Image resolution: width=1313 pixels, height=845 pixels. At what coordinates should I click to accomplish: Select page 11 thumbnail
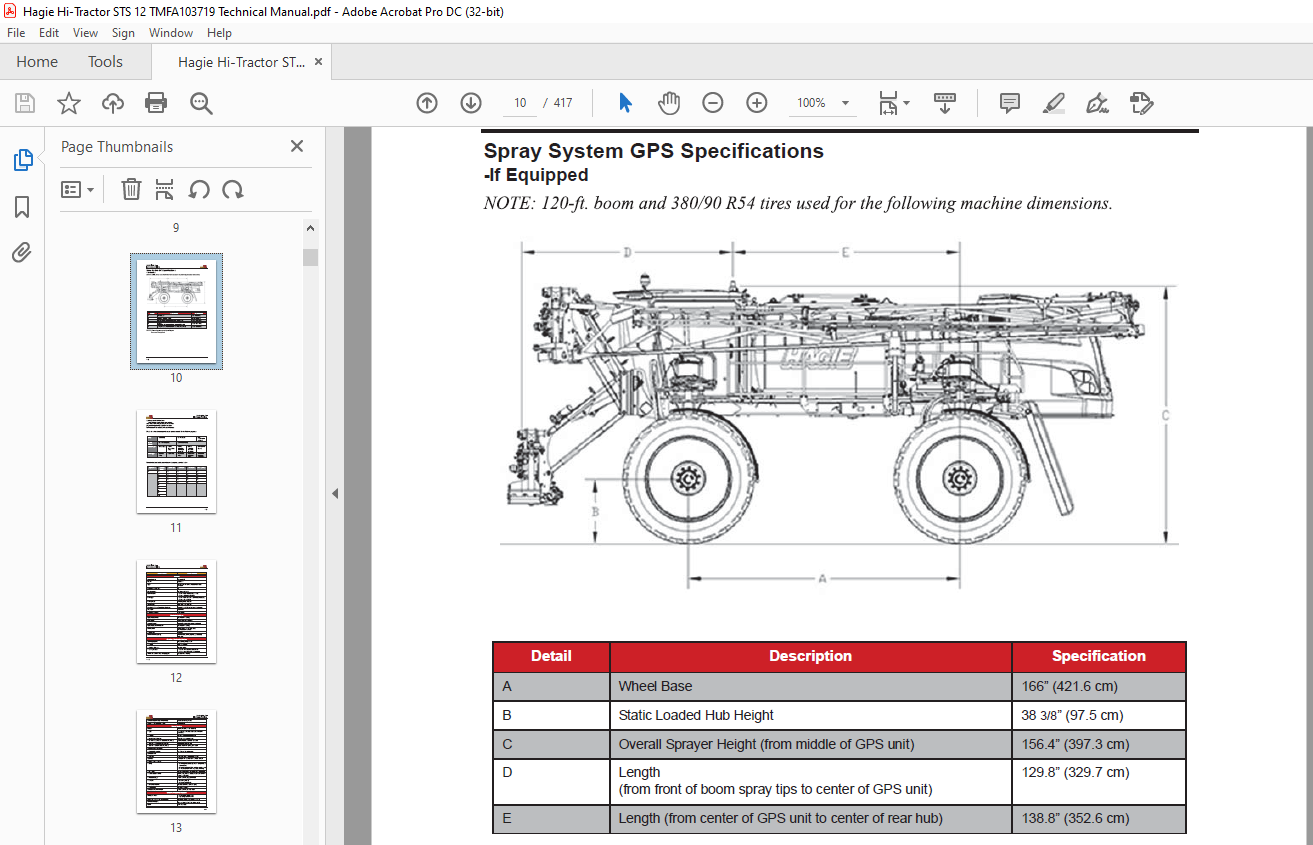point(176,461)
